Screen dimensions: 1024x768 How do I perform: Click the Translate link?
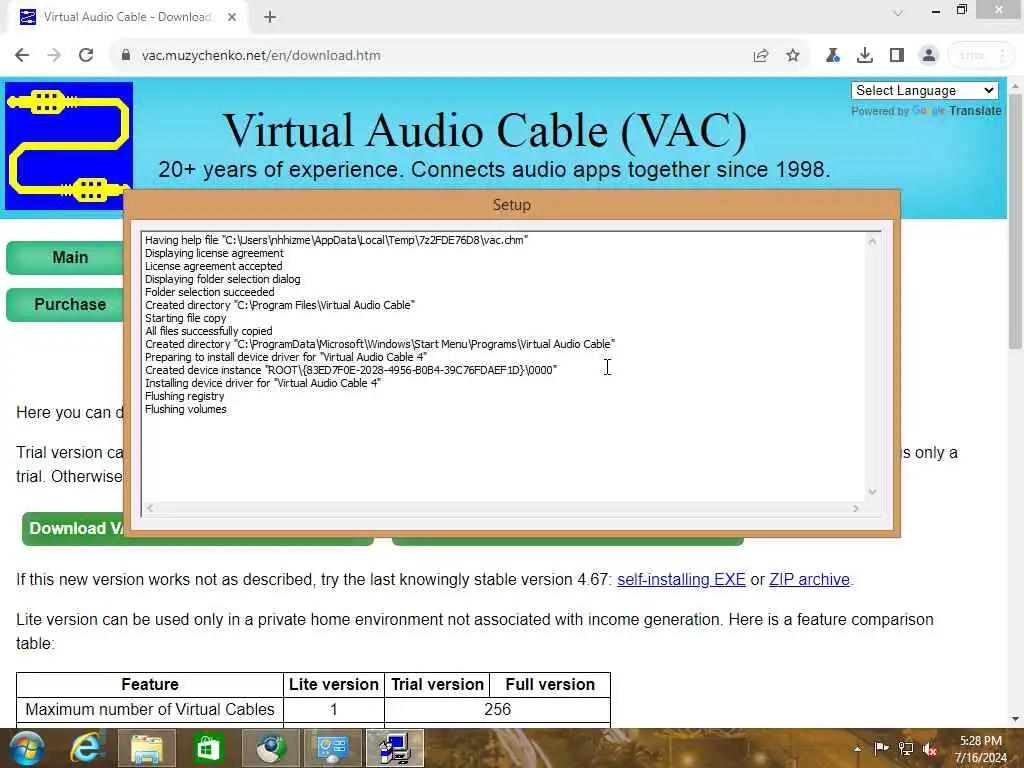(x=975, y=111)
